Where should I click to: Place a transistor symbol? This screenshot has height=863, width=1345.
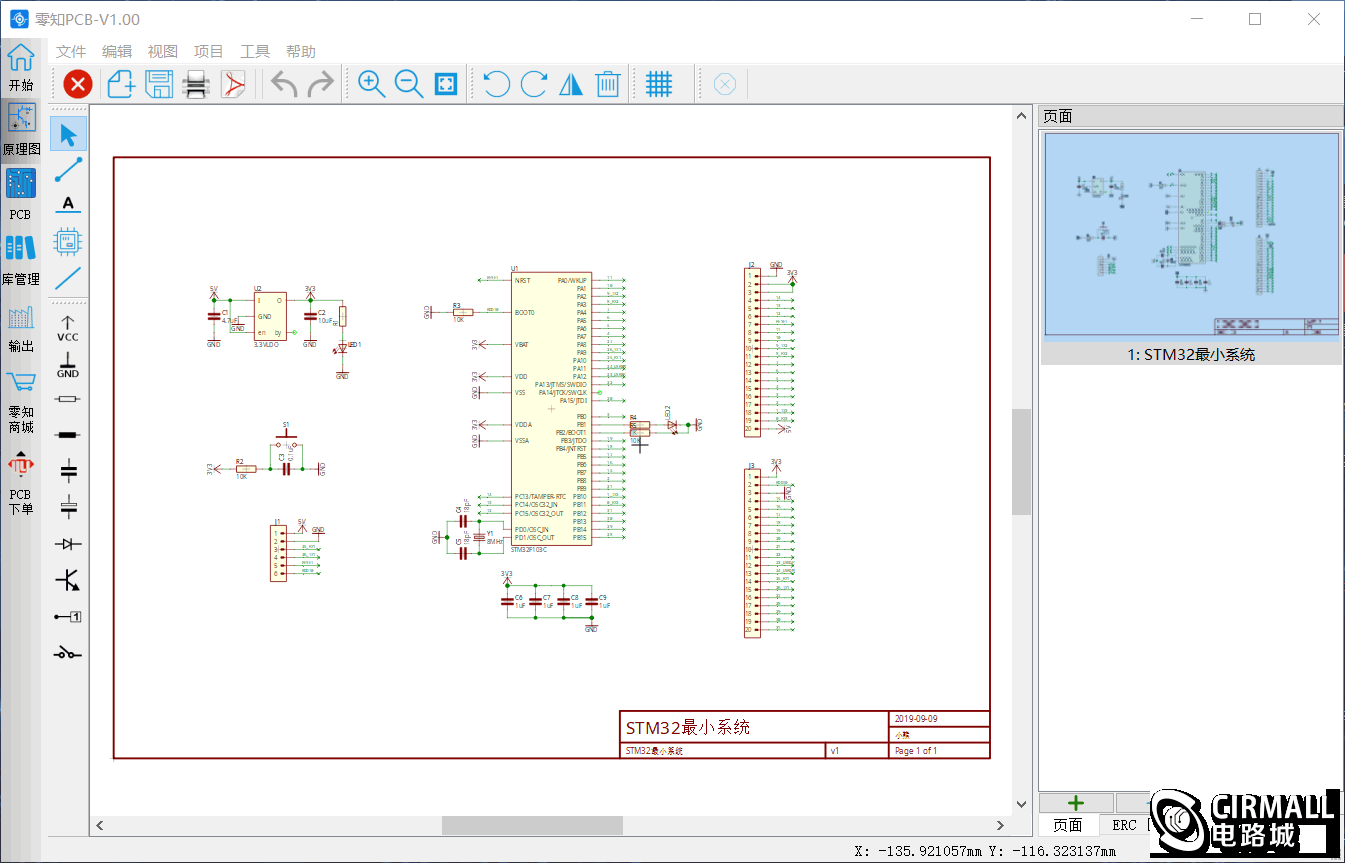tap(68, 580)
